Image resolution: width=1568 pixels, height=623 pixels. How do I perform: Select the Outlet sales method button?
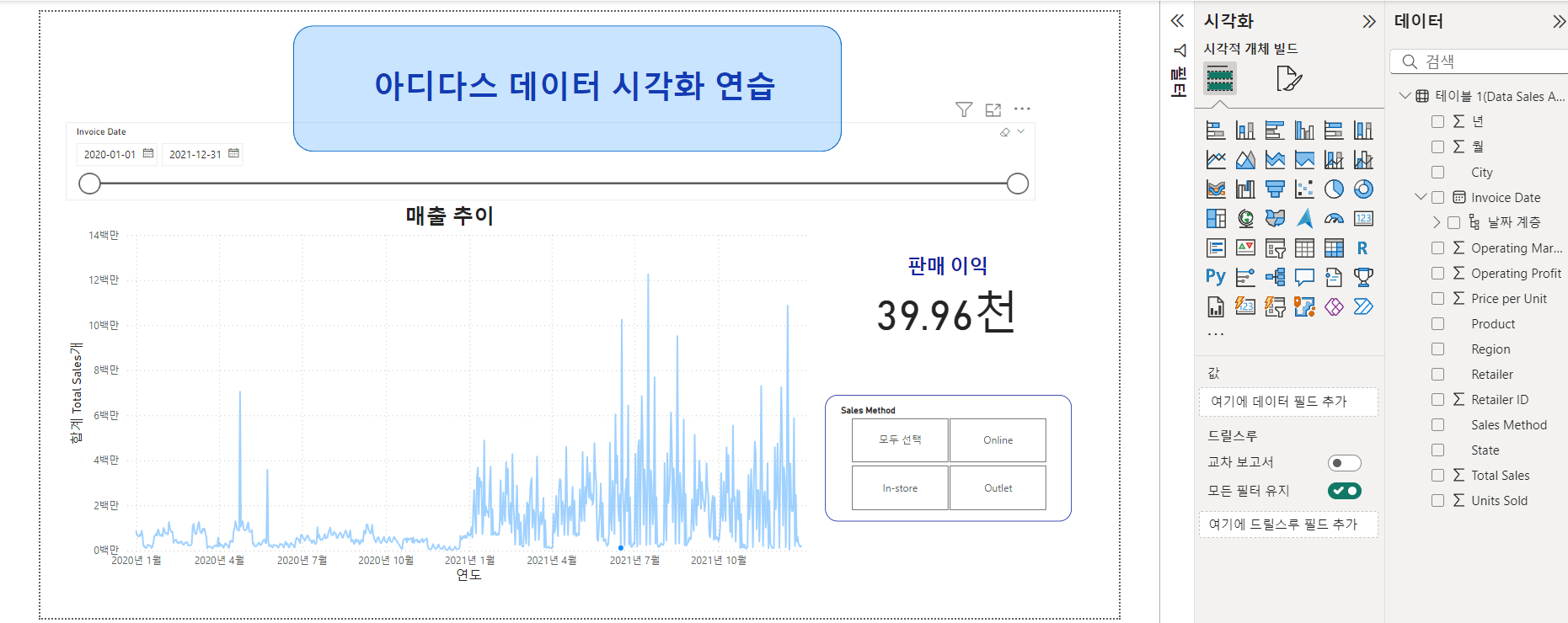click(x=998, y=488)
